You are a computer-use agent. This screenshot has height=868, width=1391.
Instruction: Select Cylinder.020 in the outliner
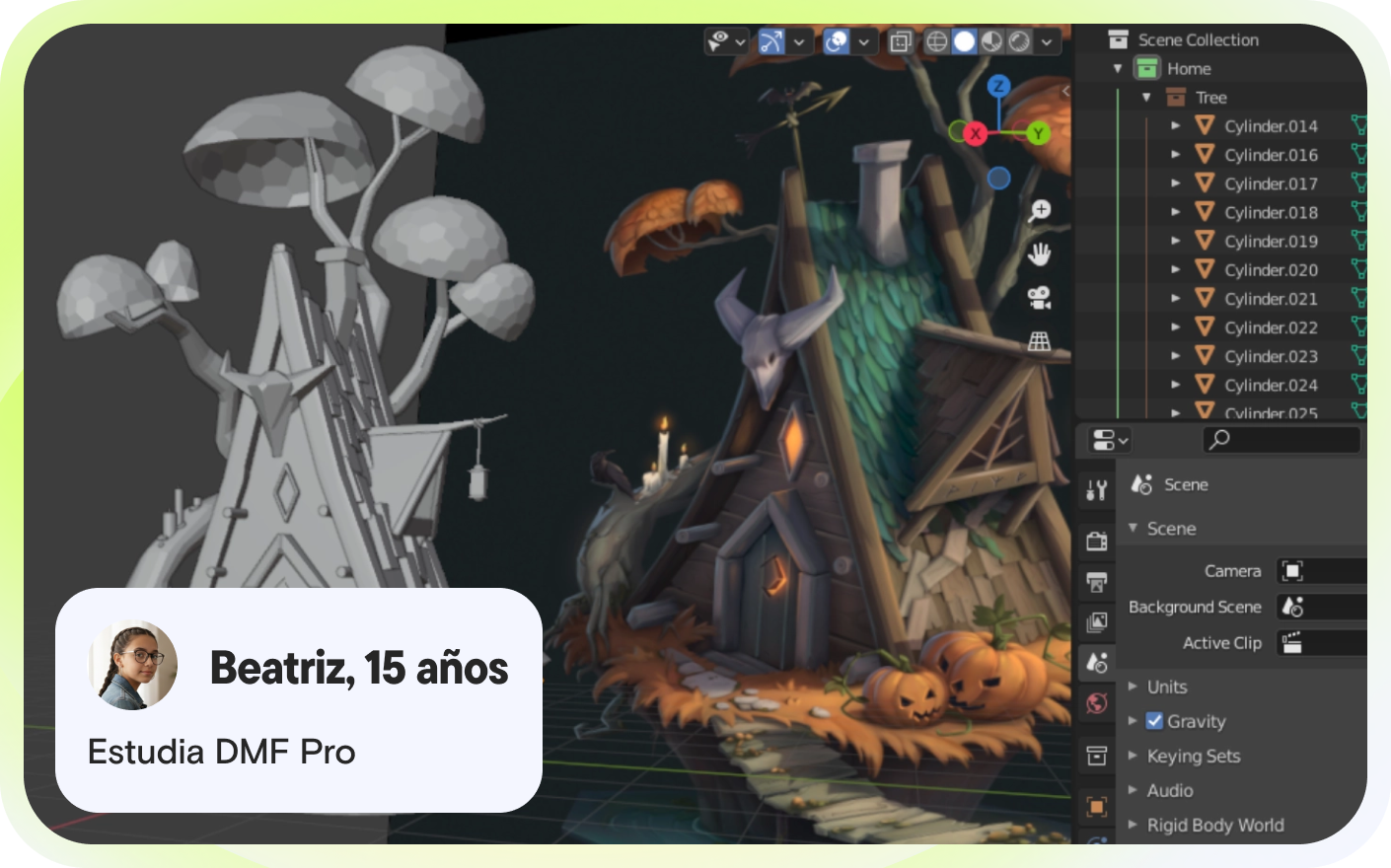click(1271, 270)
